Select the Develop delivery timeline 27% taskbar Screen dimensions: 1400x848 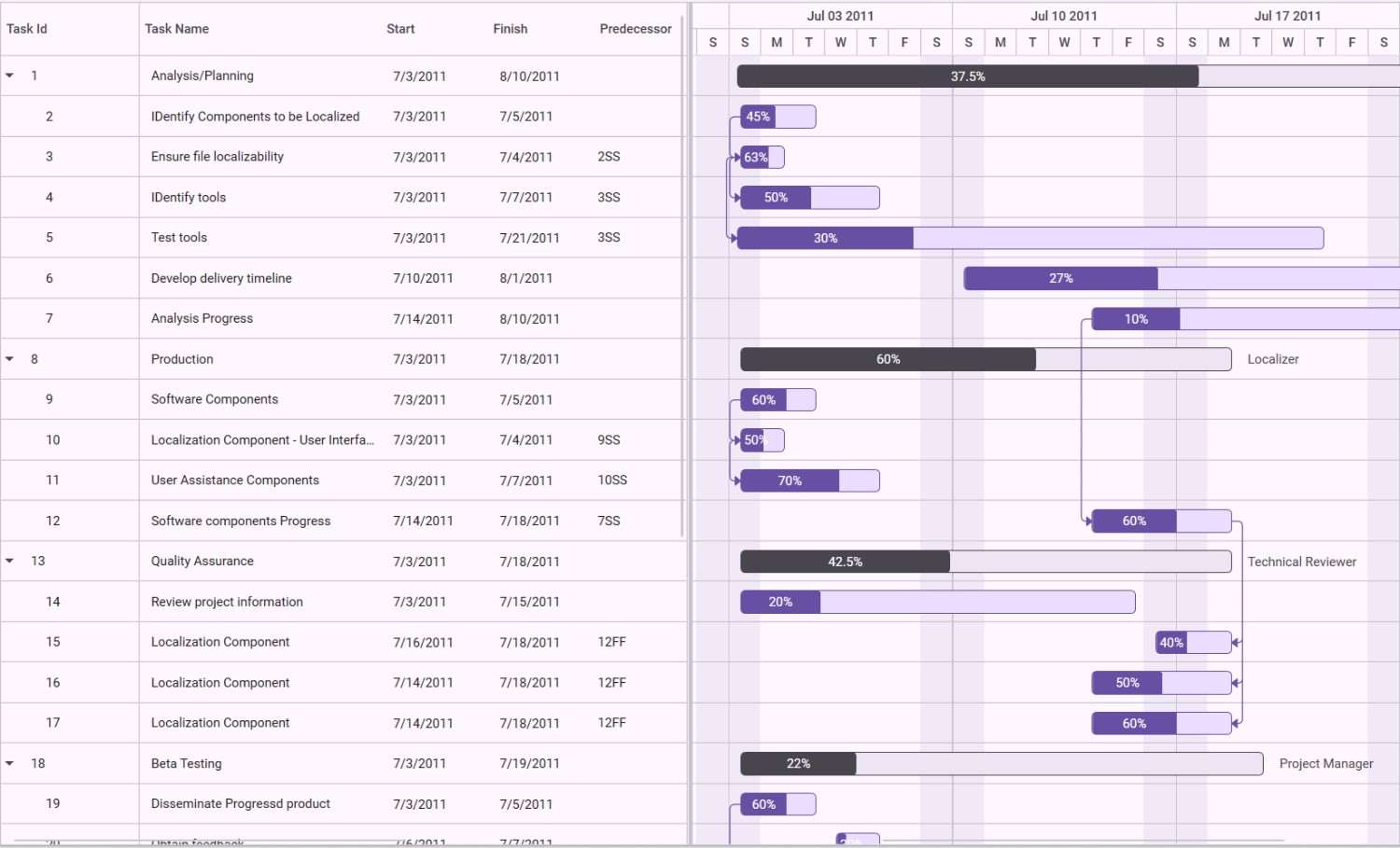point(1182,278)
